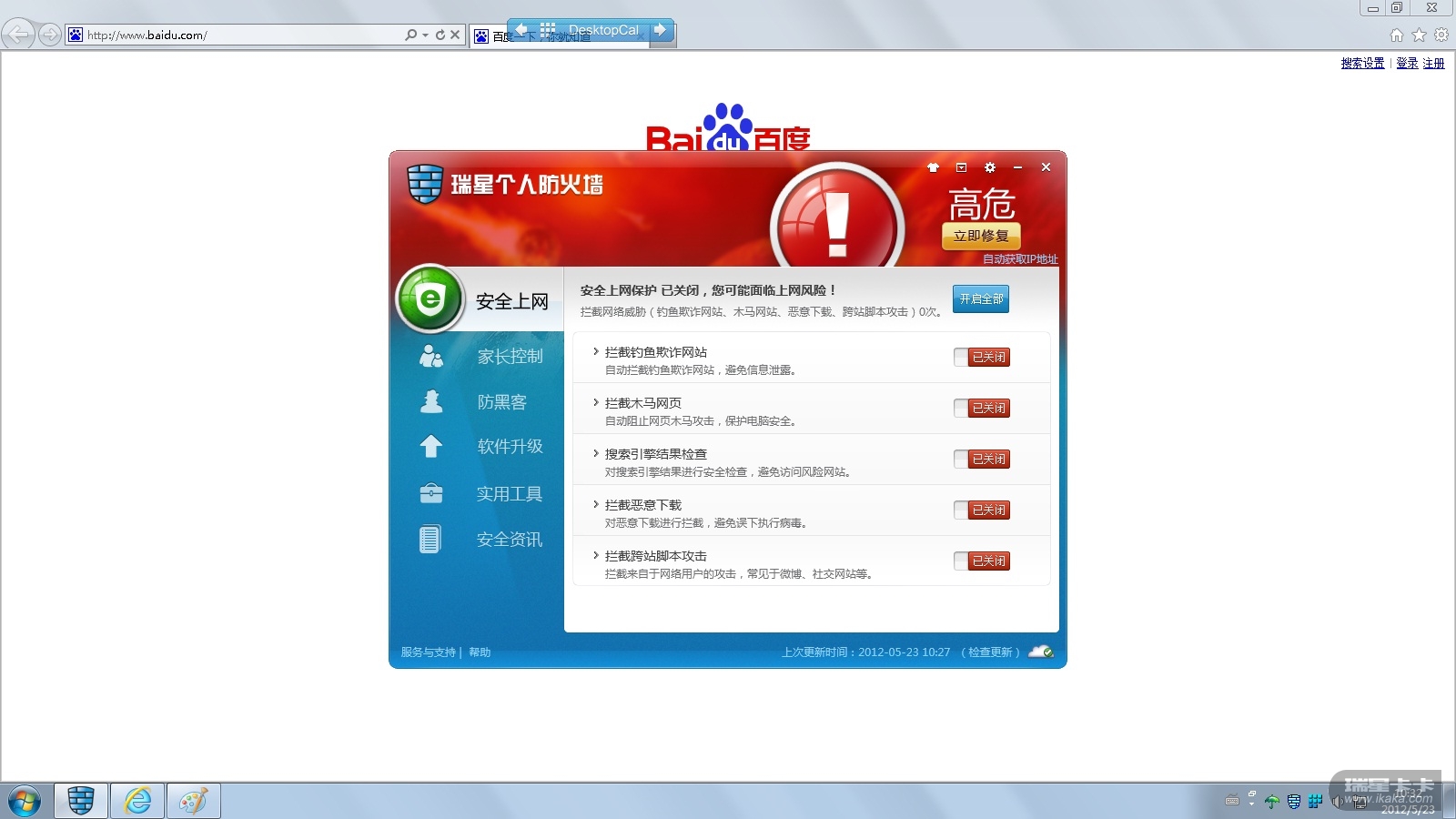Toggle 拦截木马网页 switch on

point(982,409)
